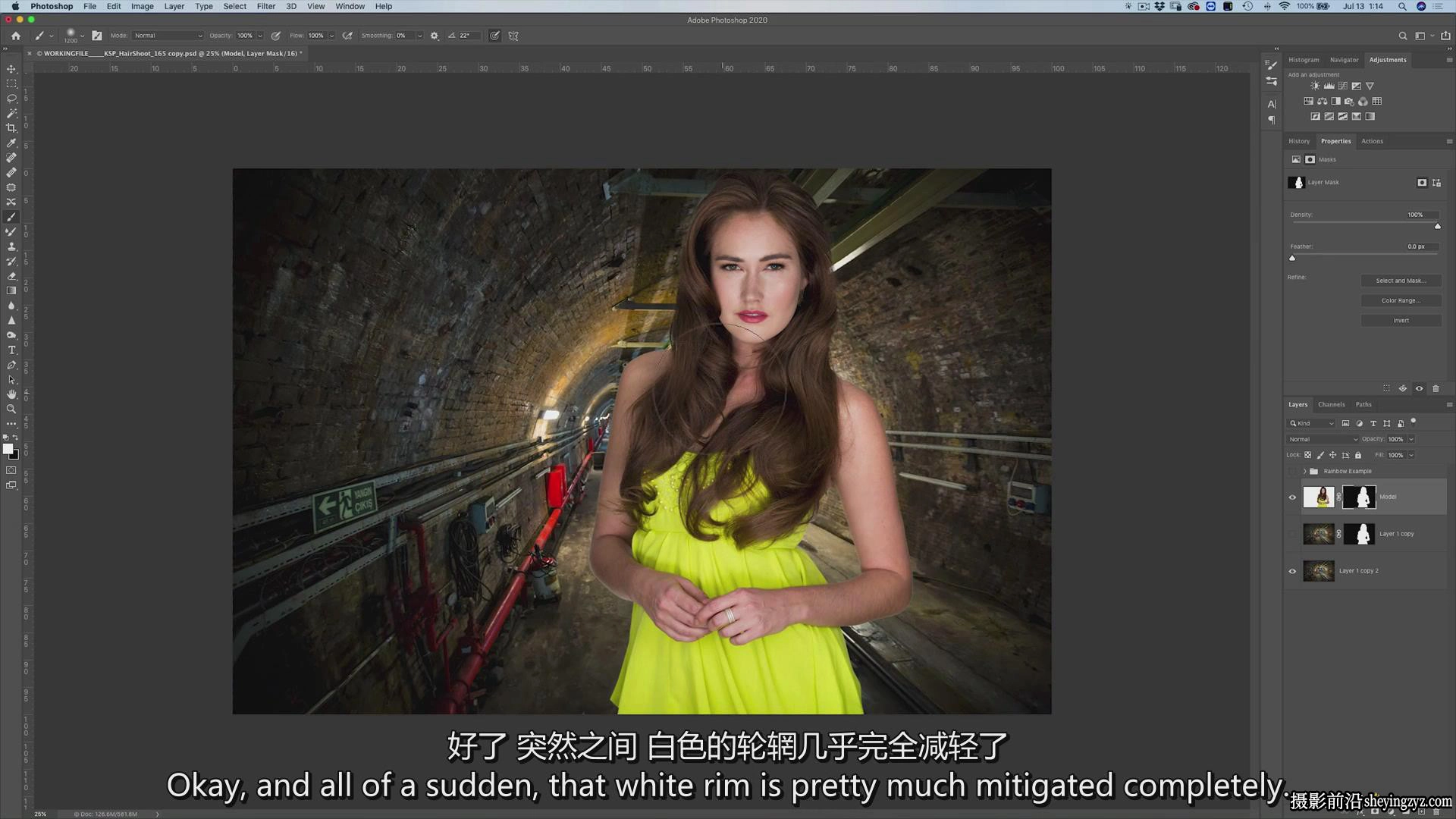Click the Density slider handle
This screenshot has height=819, width=1456.
[1437, 226]
